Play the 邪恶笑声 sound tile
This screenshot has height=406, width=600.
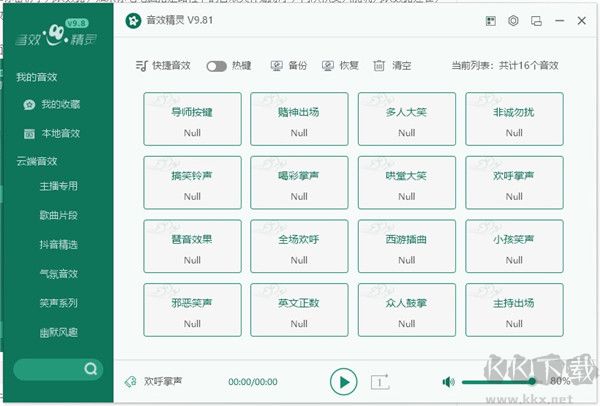point(192,310)
